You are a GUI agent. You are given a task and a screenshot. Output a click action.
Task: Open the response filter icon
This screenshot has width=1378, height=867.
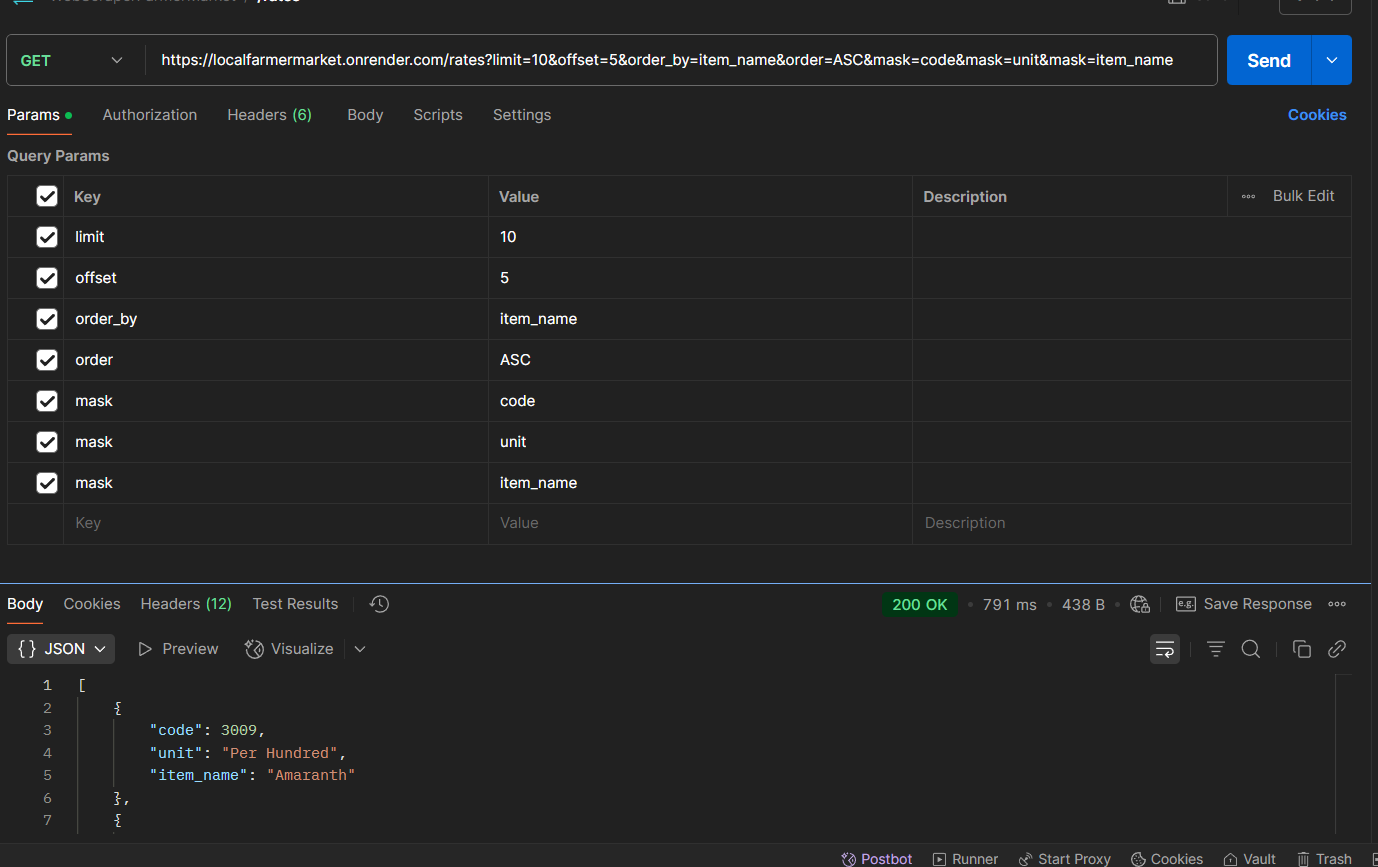(1216, 649)
